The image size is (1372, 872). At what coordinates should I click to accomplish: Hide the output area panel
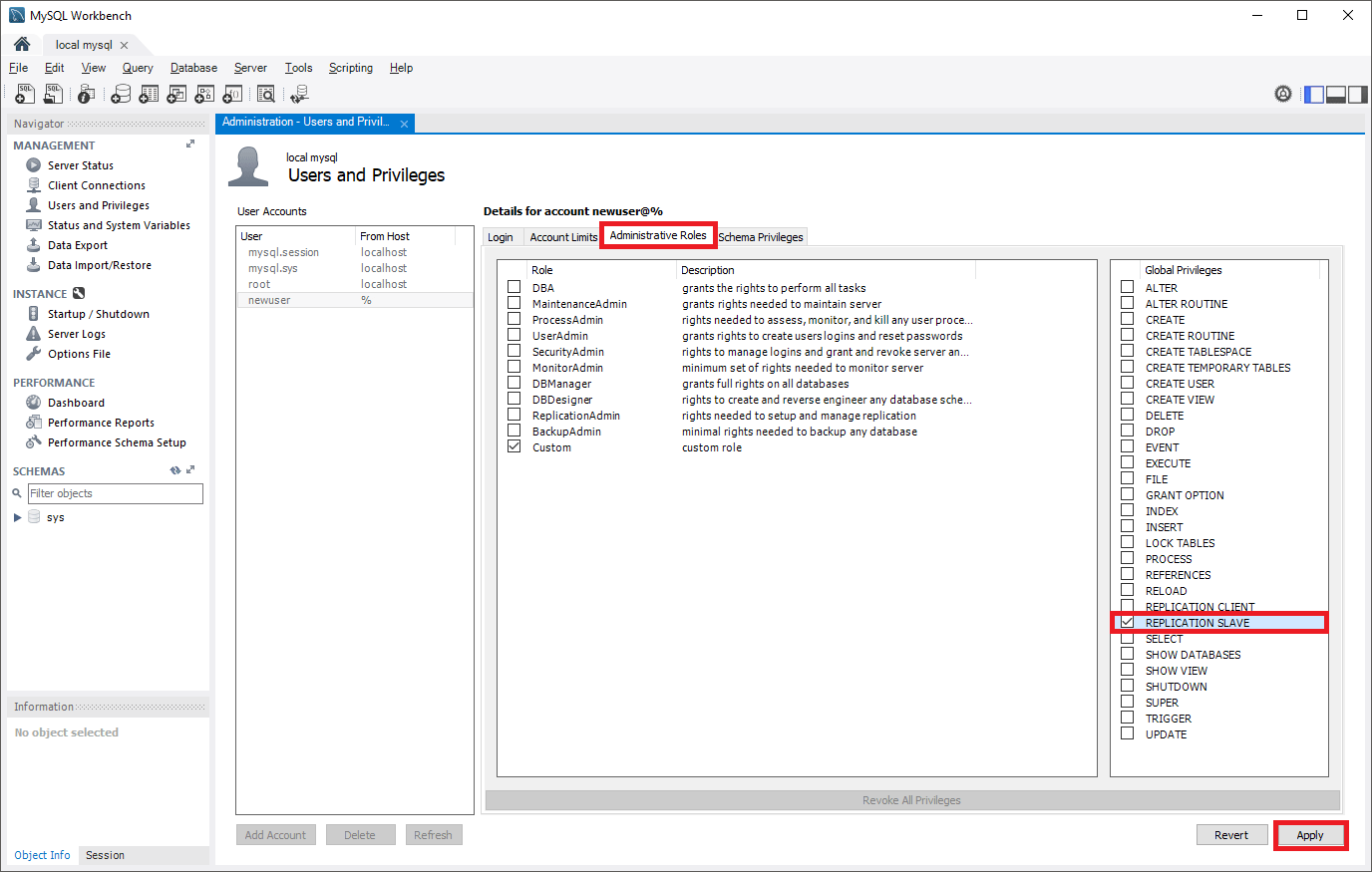1336,93
